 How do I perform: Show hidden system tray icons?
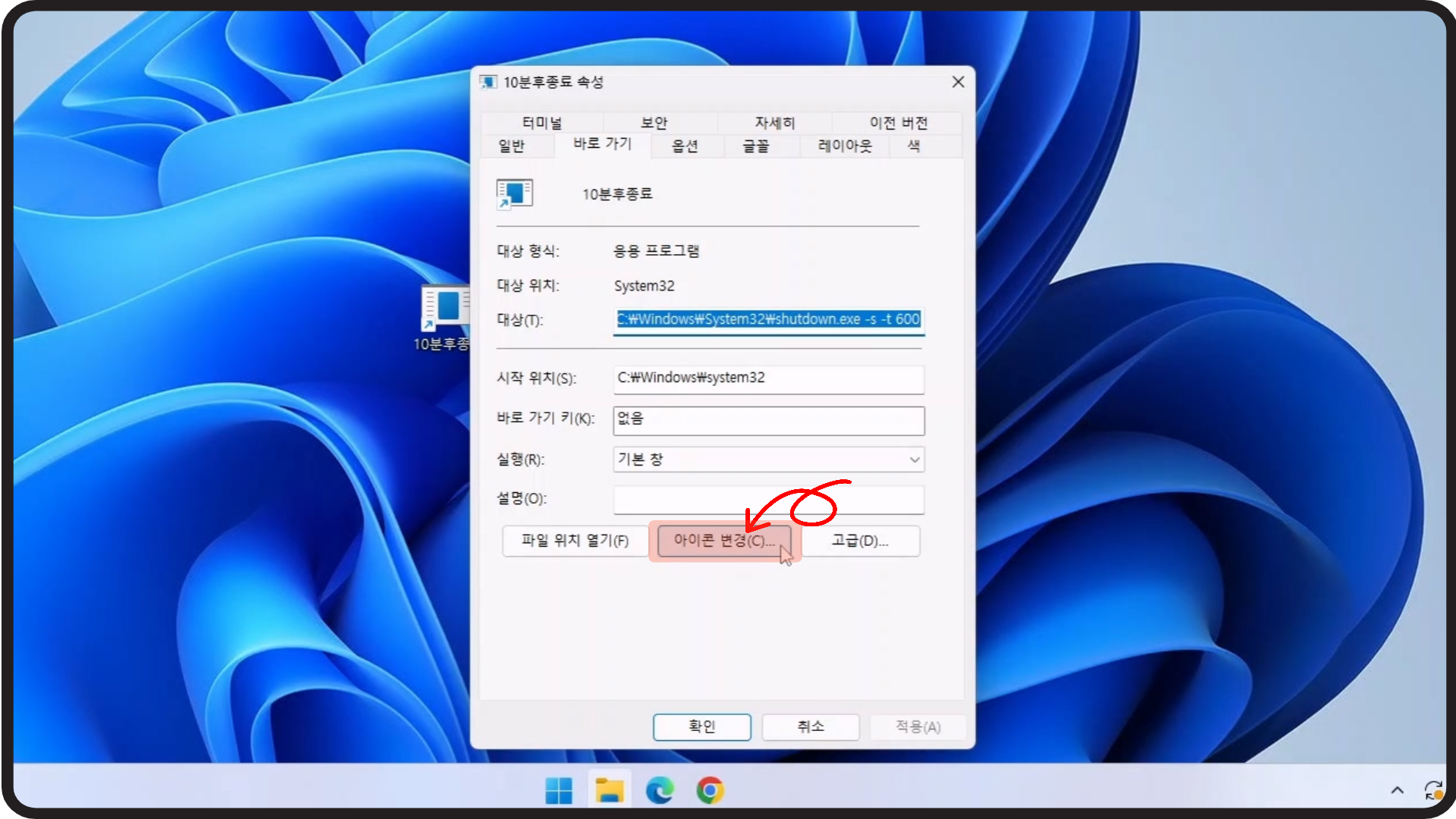[1397, 791]
